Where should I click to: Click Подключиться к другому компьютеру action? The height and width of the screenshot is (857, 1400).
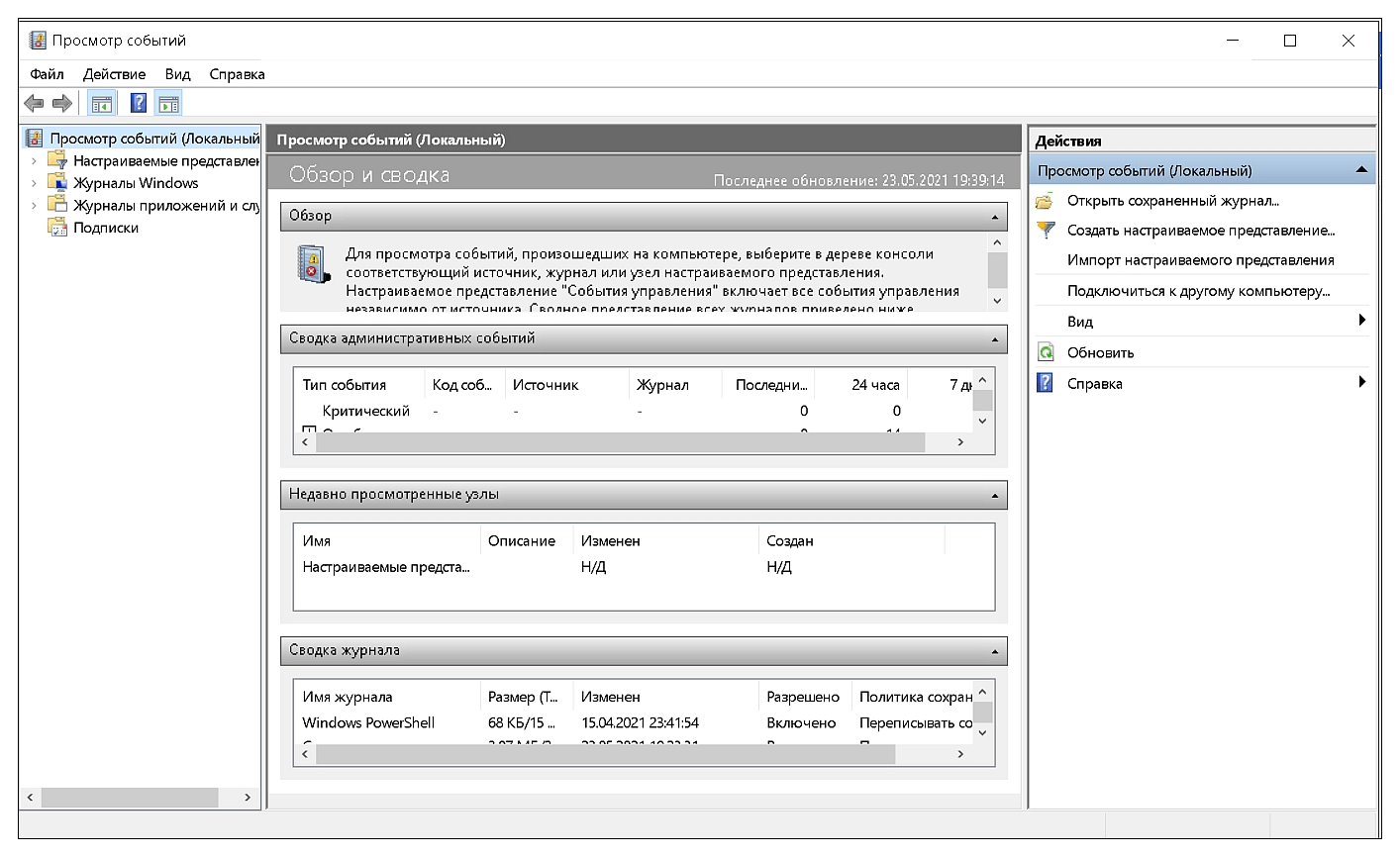1198,291
